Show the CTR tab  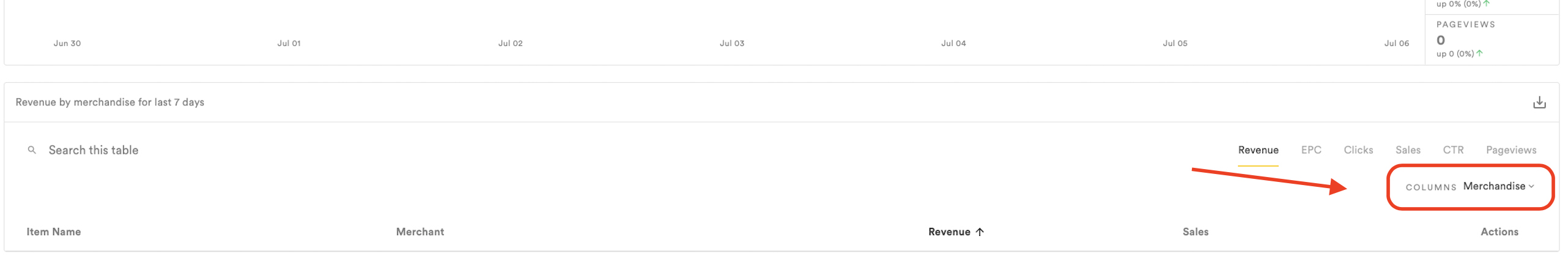click(x=1452, y=150)
